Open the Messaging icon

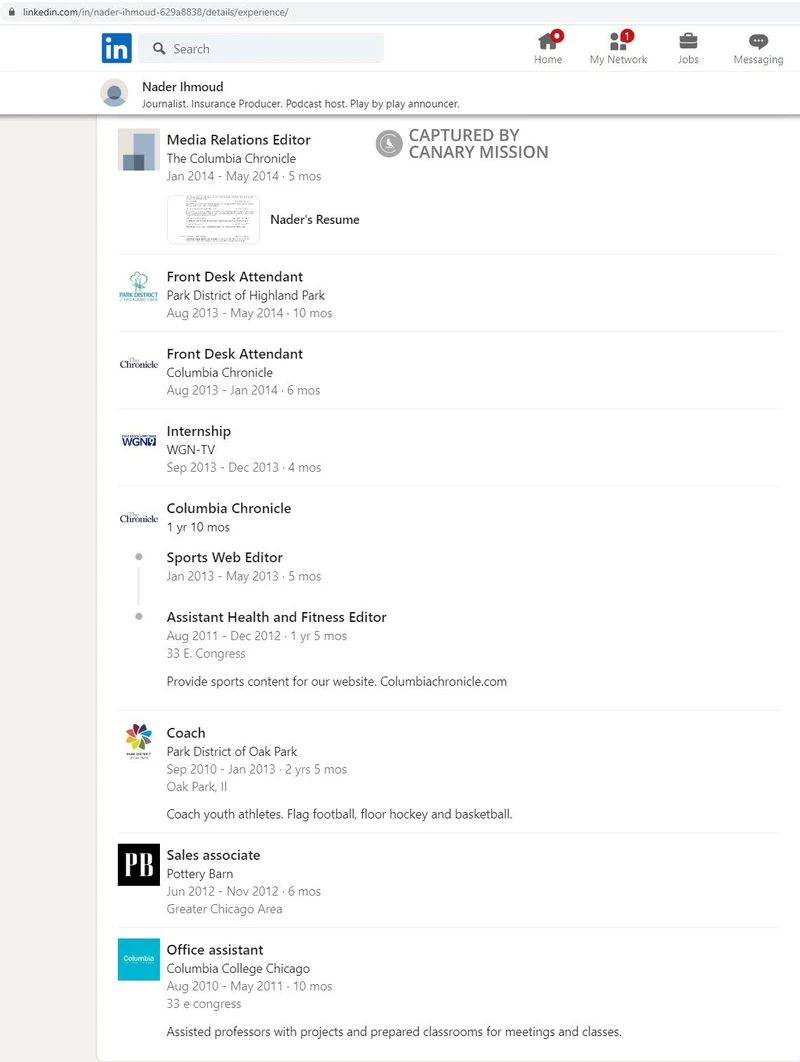[x=759, y=41]
